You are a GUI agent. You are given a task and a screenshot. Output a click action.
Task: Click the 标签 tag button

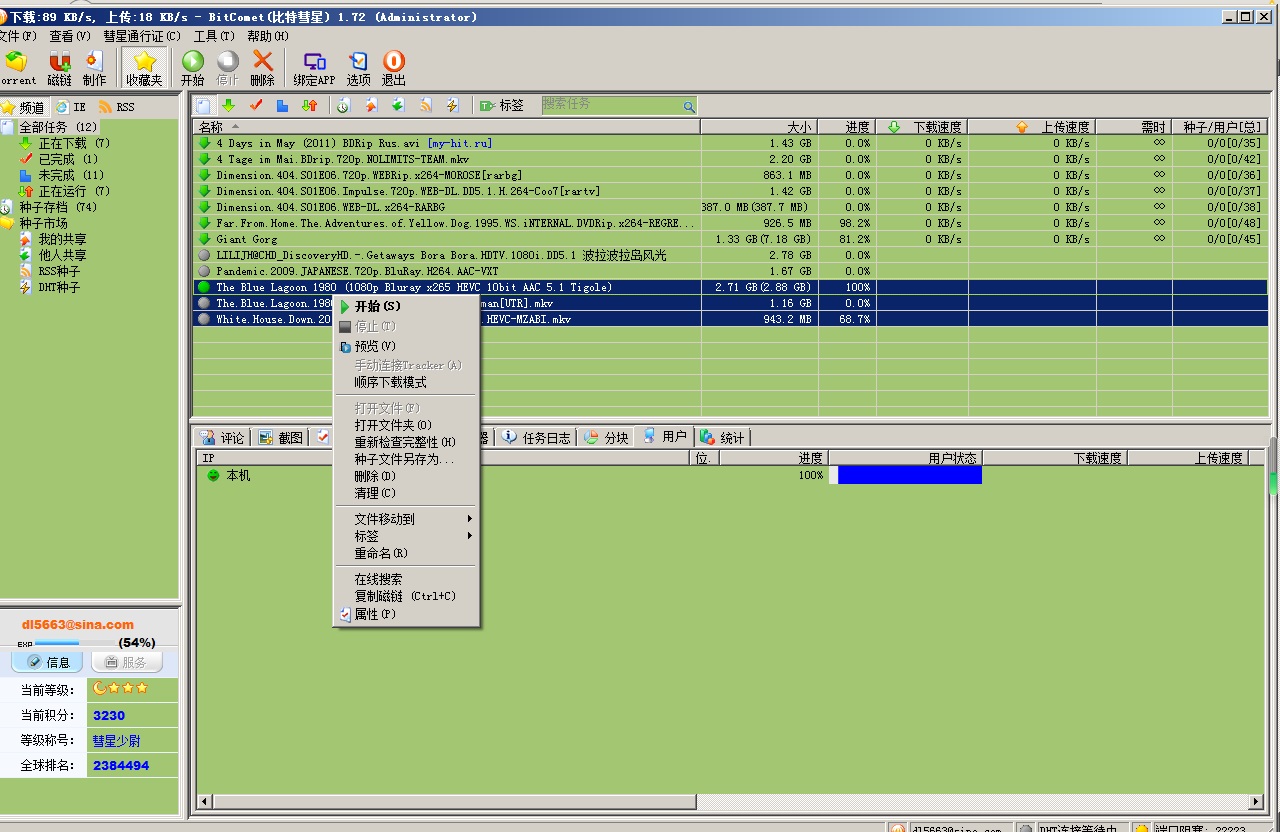point(502,105)
